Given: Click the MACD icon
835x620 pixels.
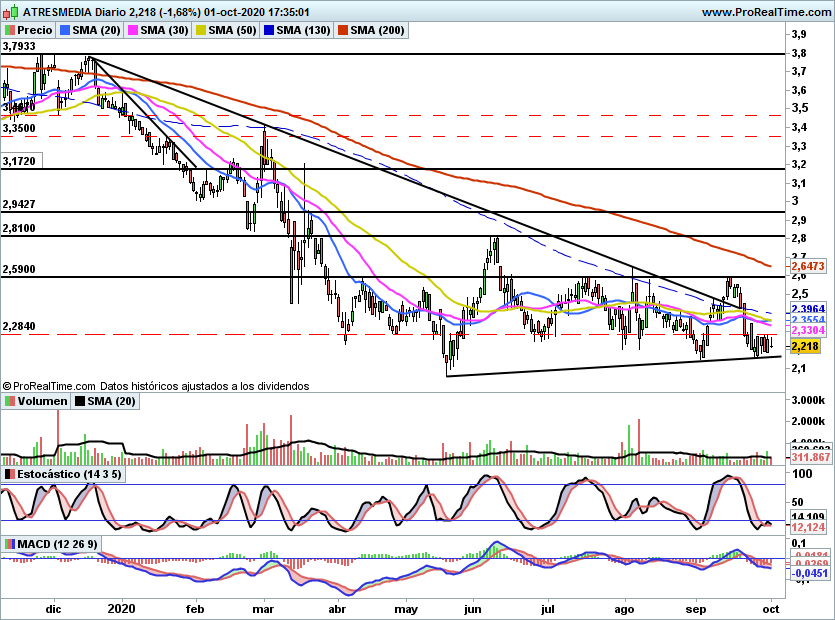Looking at the screenshot, I should pyautogui.click(x=10, y=544).
